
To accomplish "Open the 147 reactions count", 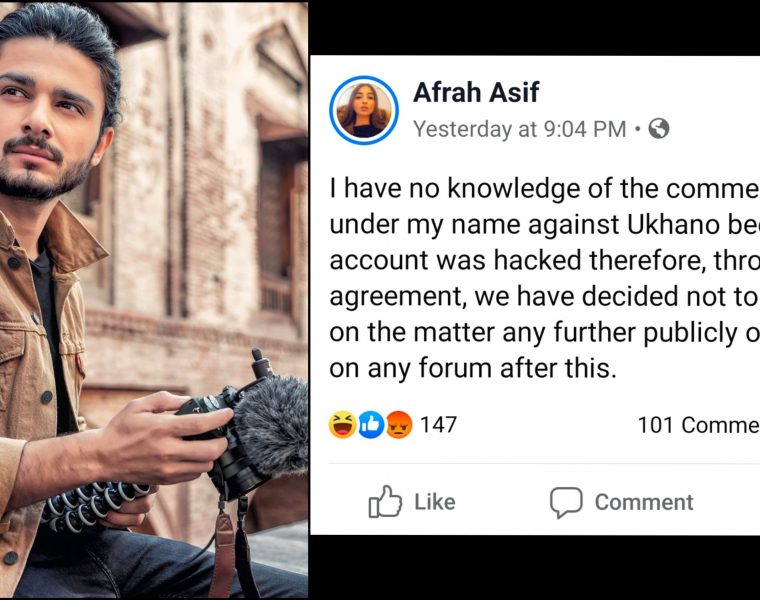I will click(x=438, y=425).
